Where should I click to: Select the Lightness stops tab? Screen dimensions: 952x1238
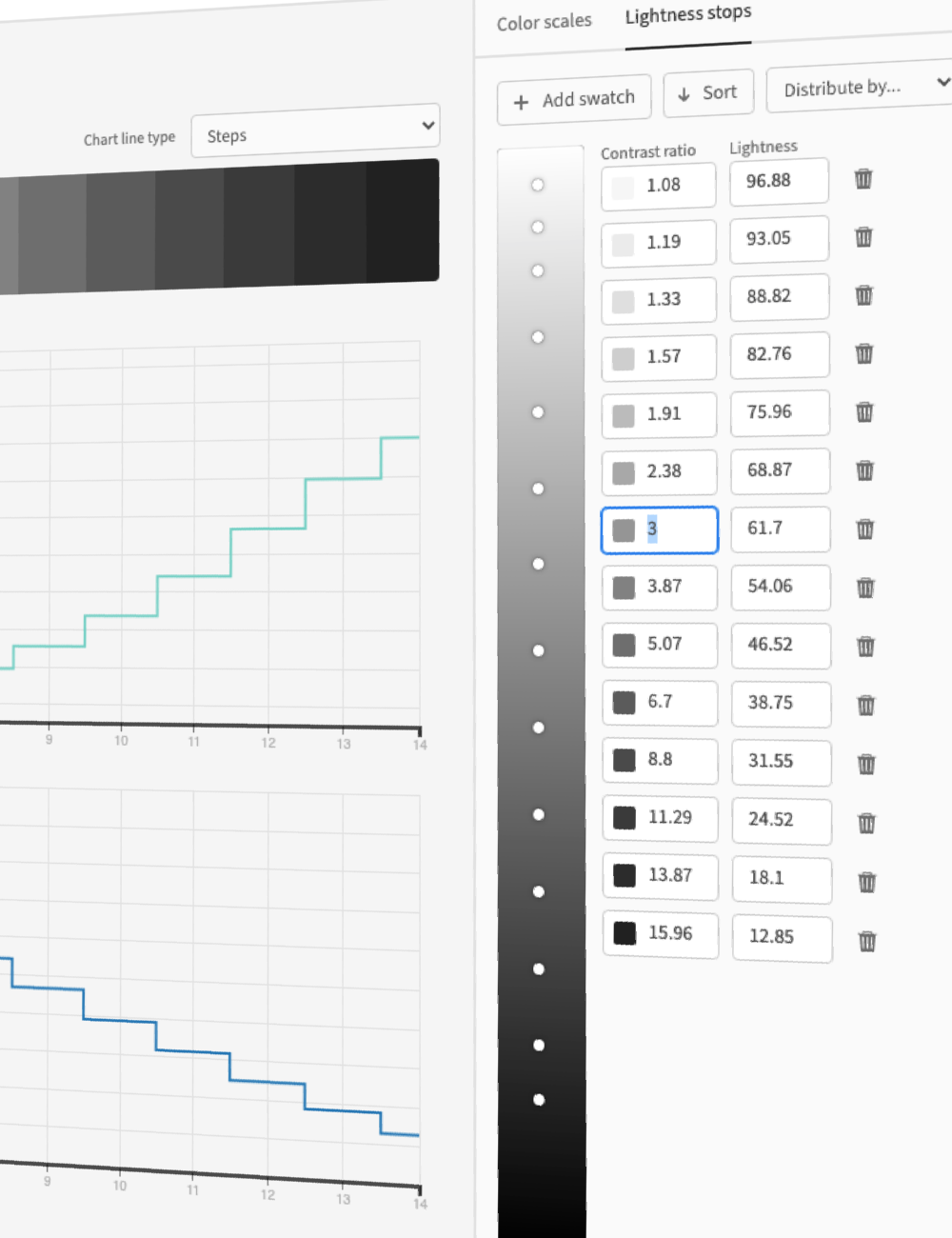point(687,15)
